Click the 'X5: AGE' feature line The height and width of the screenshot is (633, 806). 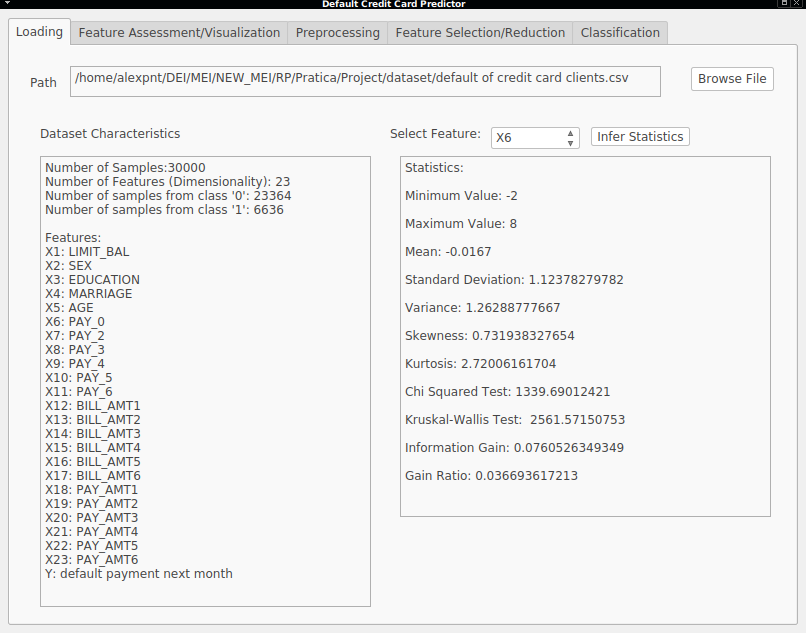[x=69, y=308]
